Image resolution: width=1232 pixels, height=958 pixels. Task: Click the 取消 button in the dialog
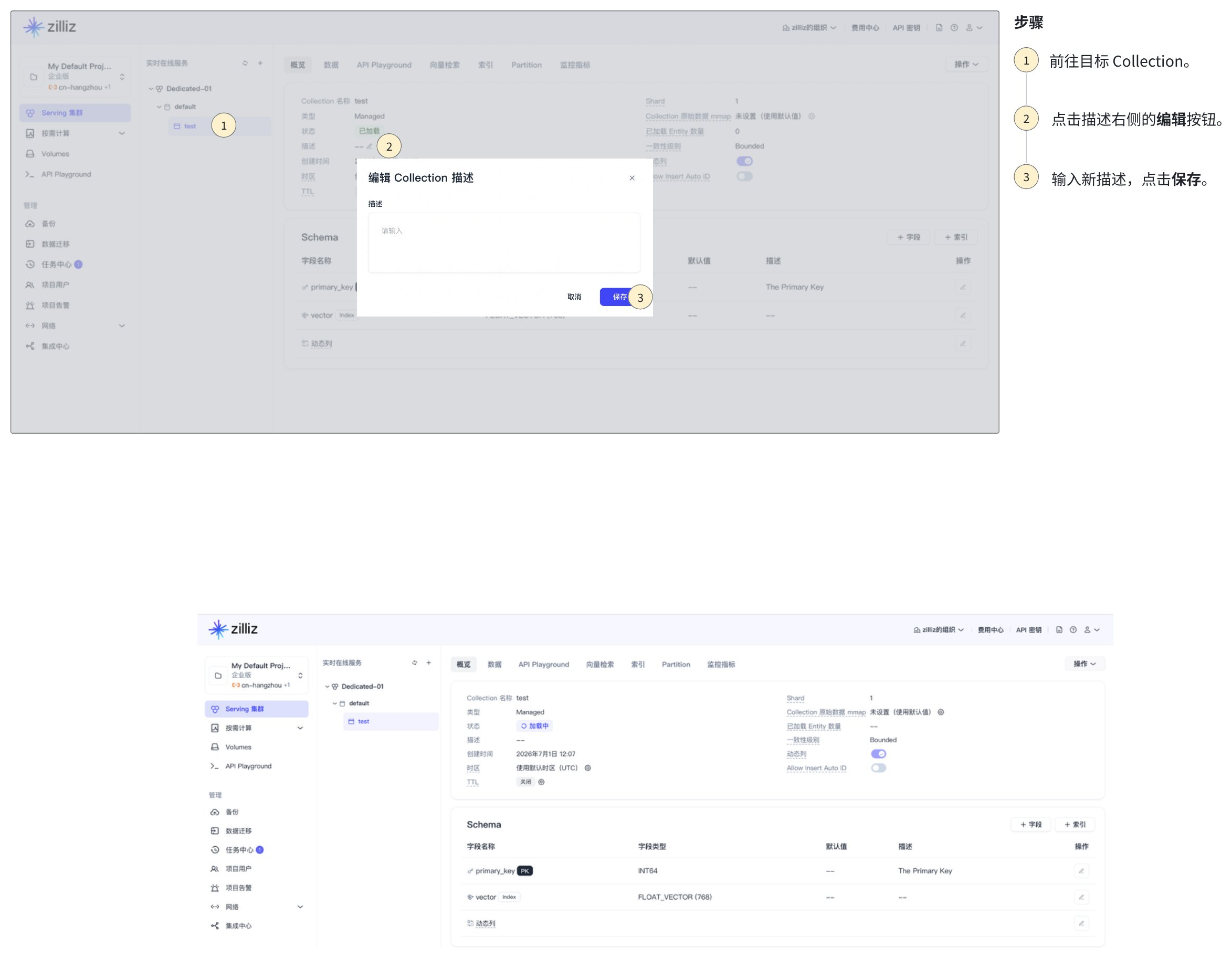(574, 297)
